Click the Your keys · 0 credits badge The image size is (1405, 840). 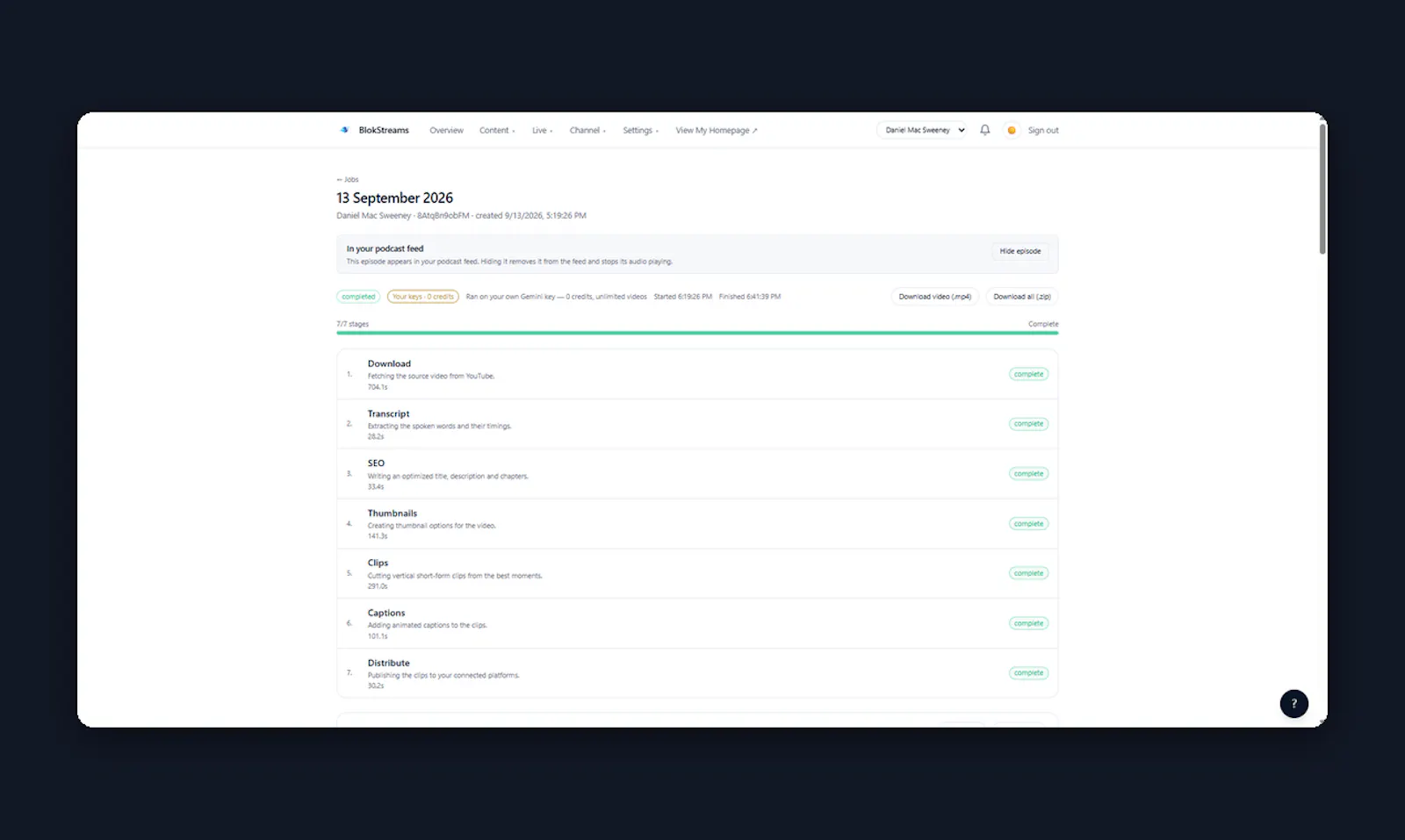click(423, 297)
